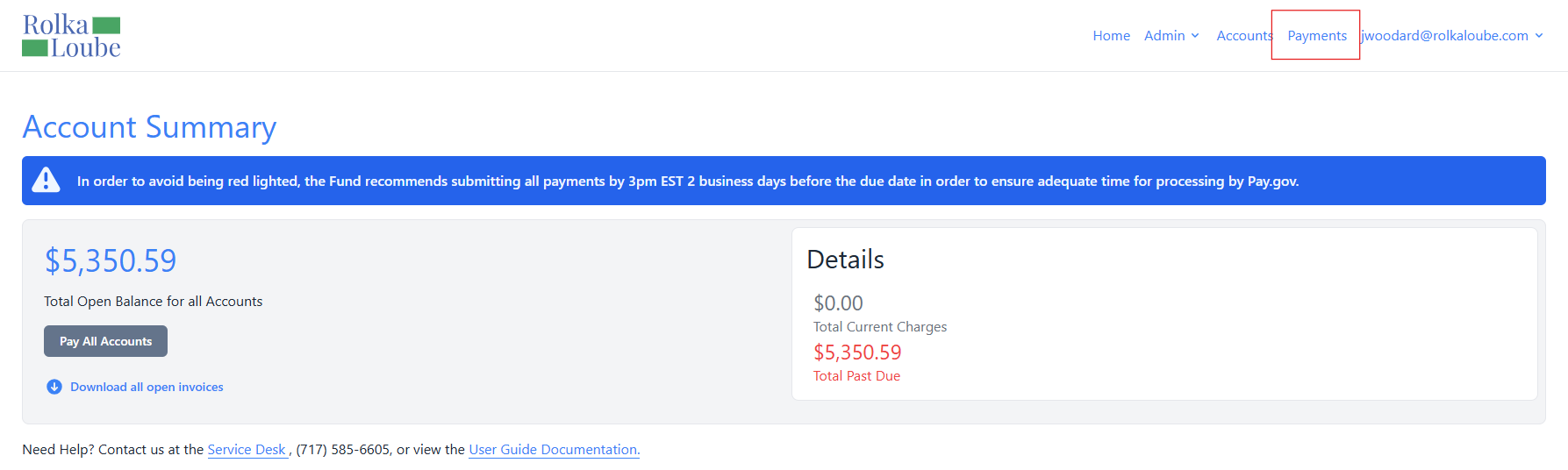
Task: Open the Admin menu
Action: (1171, 36)
